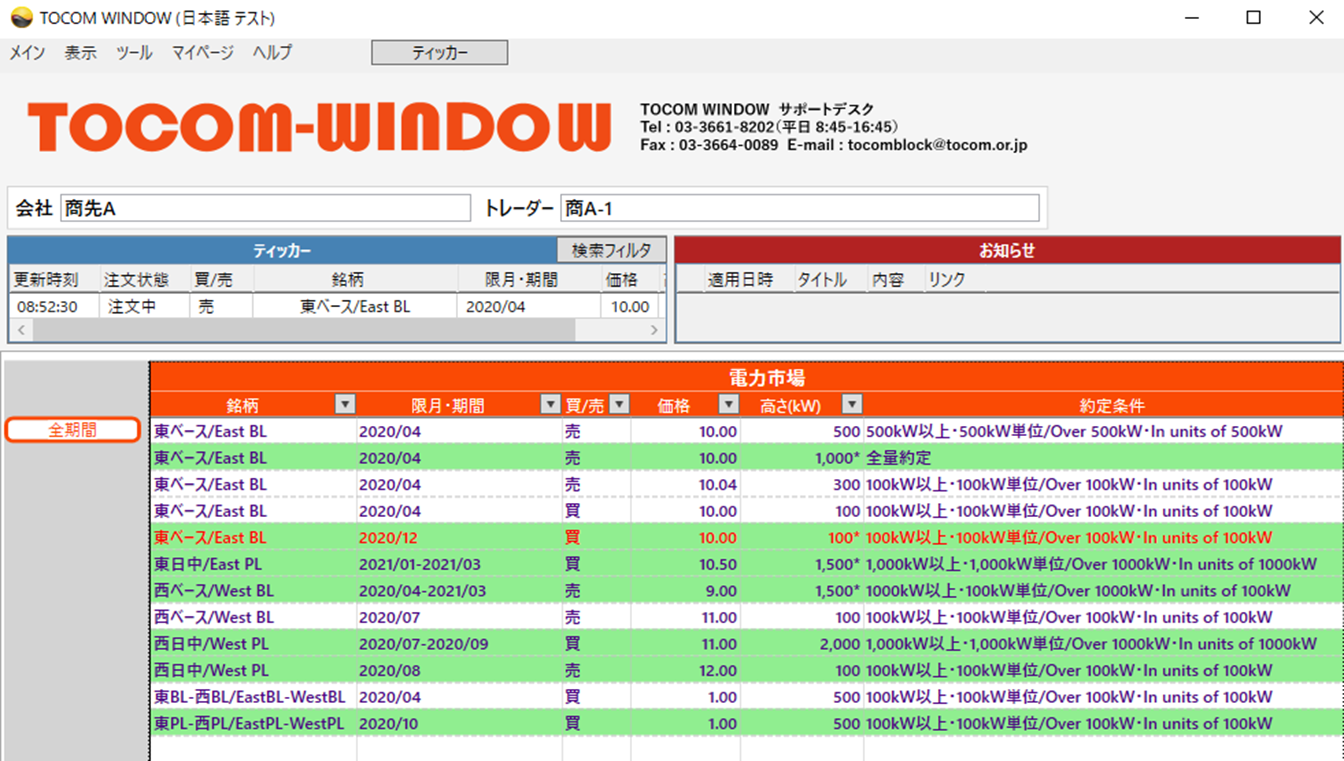Open the ツール menu
The height and width of the screenshot is (761, 1344).
point(134,53)
